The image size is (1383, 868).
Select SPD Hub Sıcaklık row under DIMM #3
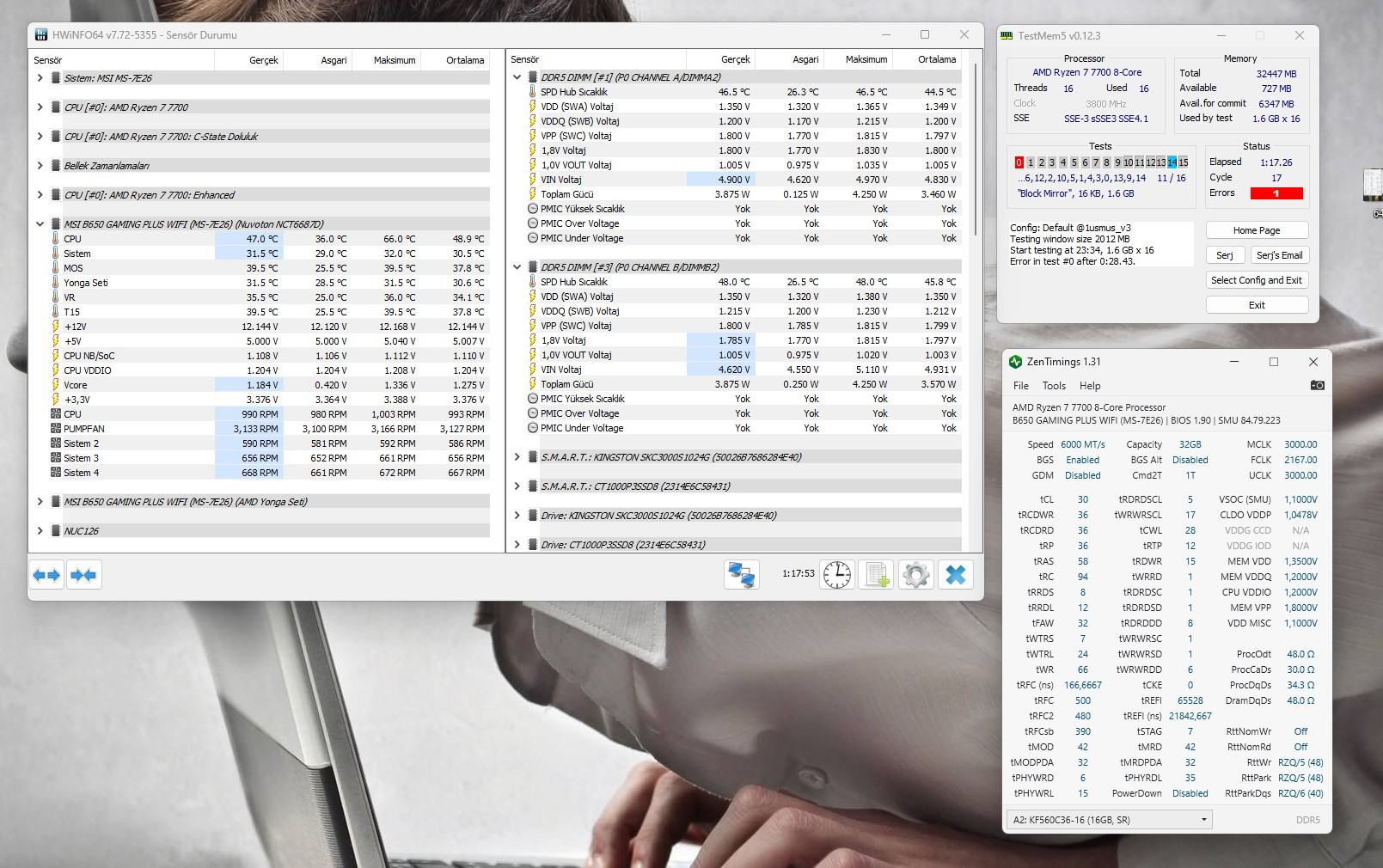coord(744,281)
